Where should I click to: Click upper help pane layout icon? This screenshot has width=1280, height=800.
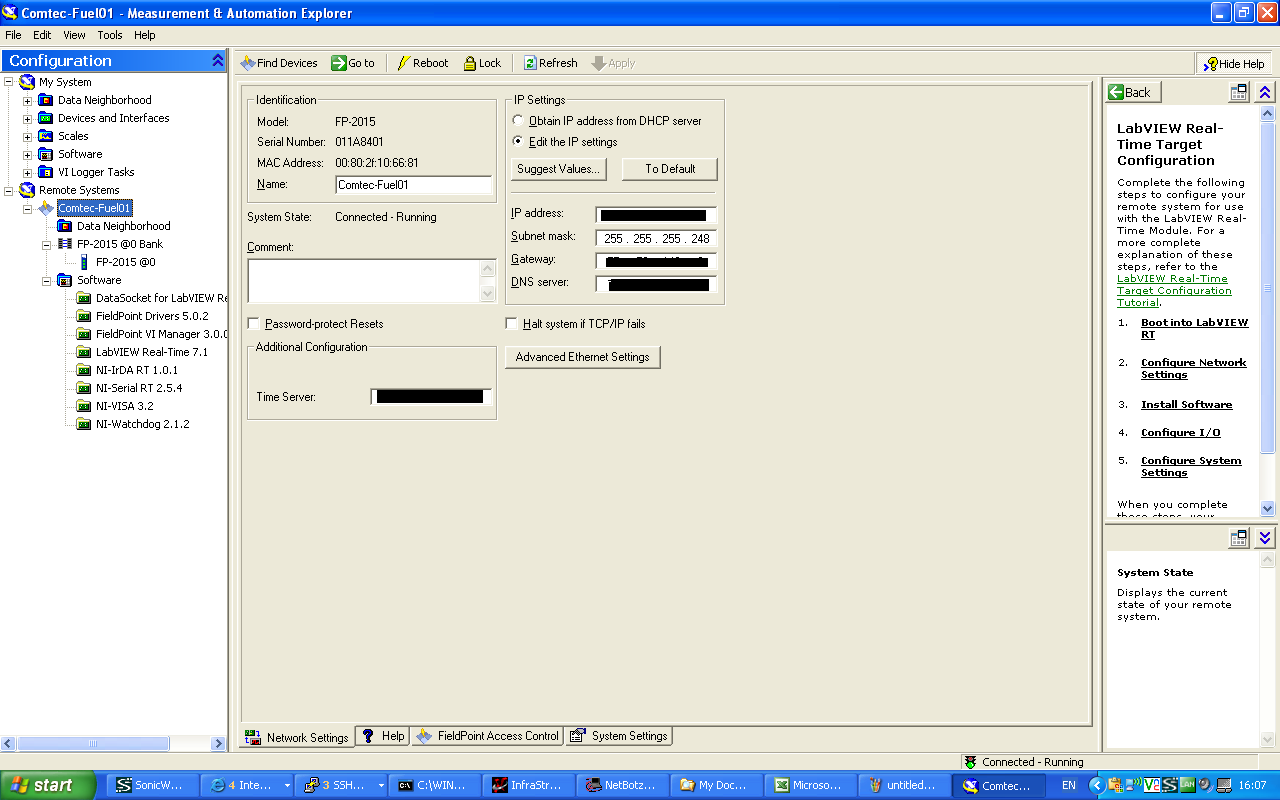coord(1239,92)
